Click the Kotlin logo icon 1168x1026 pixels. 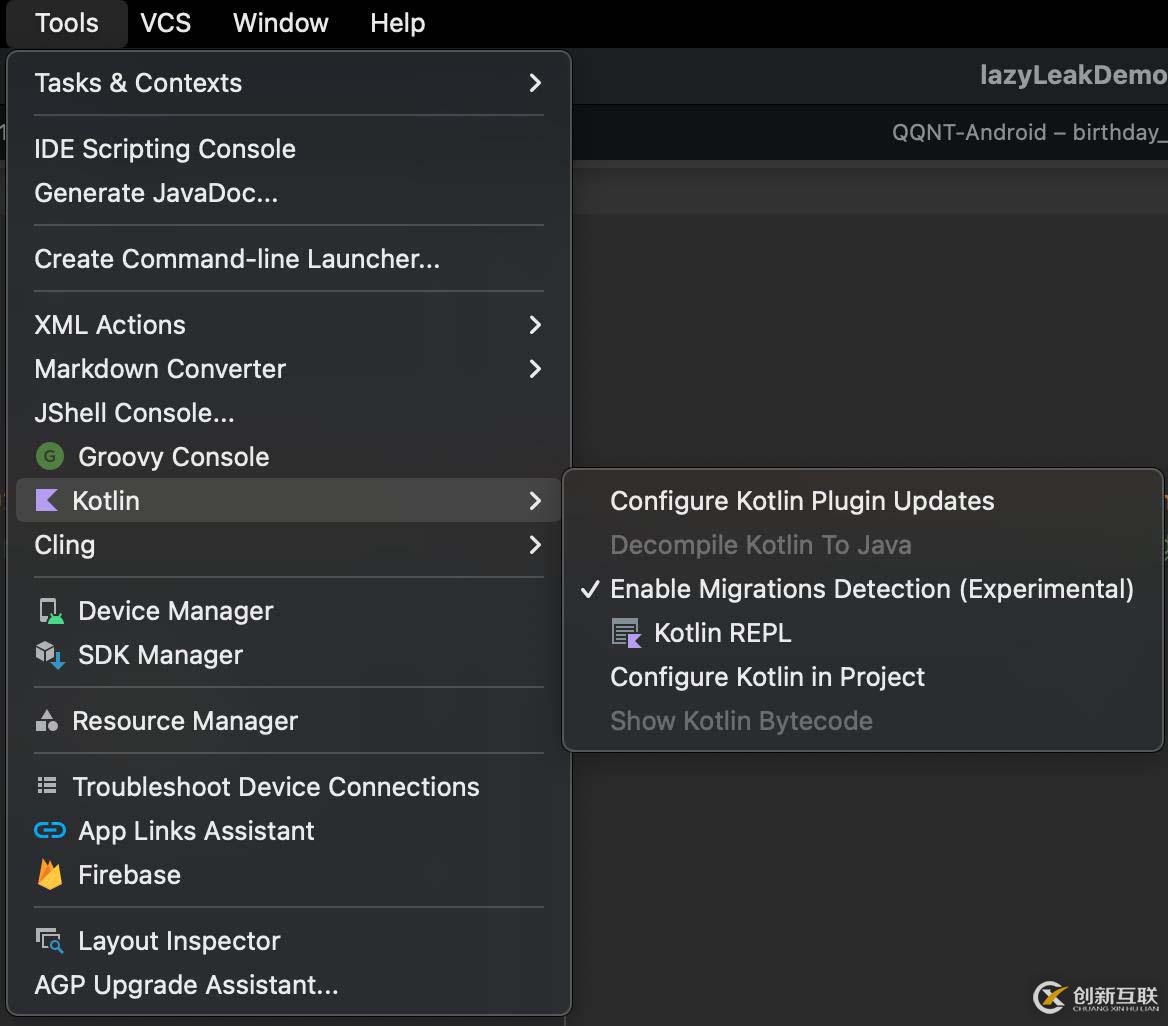tap(47, 501)
